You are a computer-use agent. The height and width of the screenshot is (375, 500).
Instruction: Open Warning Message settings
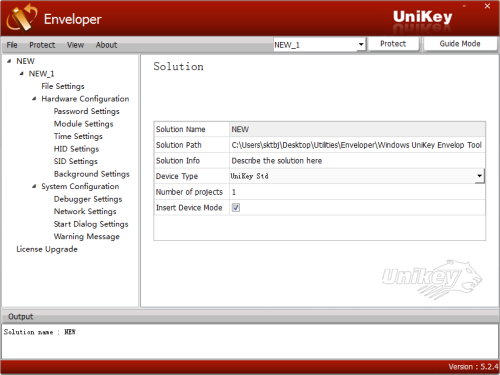point(87,237)
